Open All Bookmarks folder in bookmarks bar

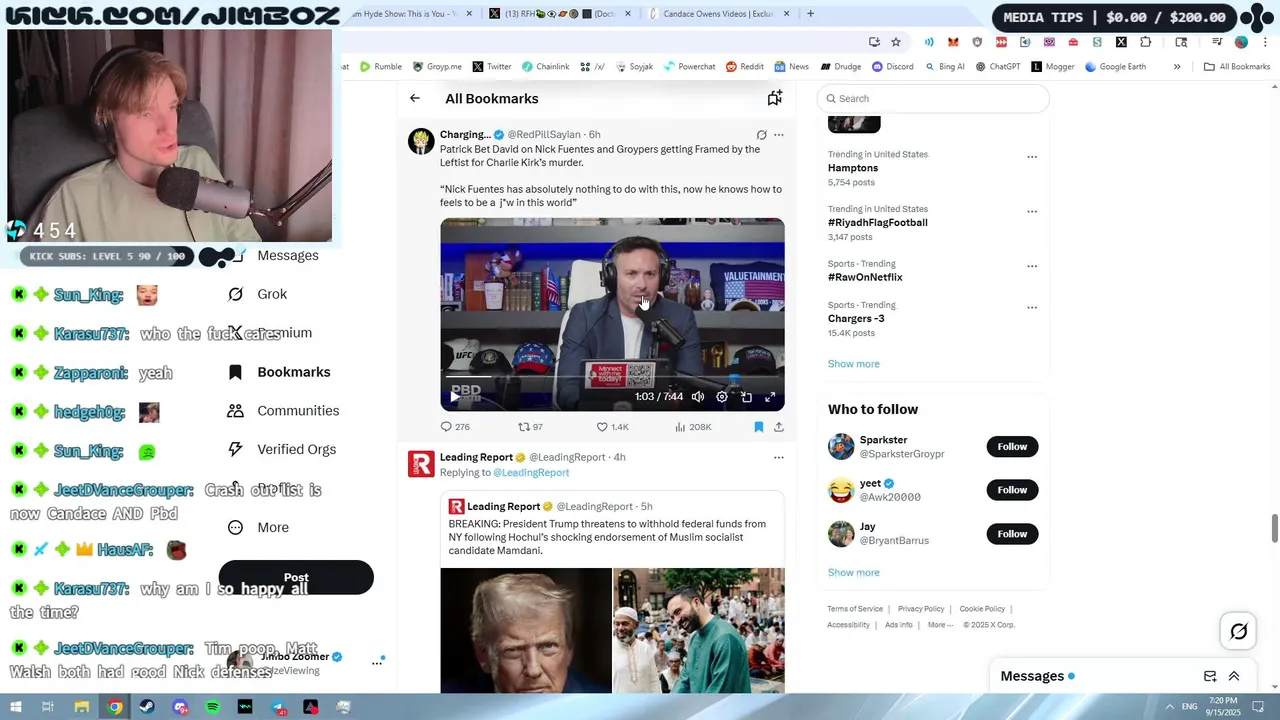[x=1237, y=67]
